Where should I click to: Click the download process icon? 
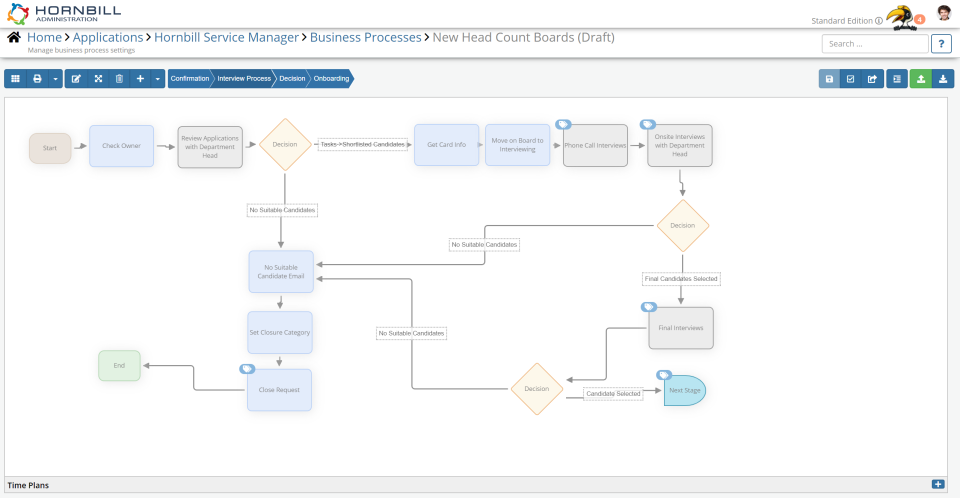coord(943,78)
